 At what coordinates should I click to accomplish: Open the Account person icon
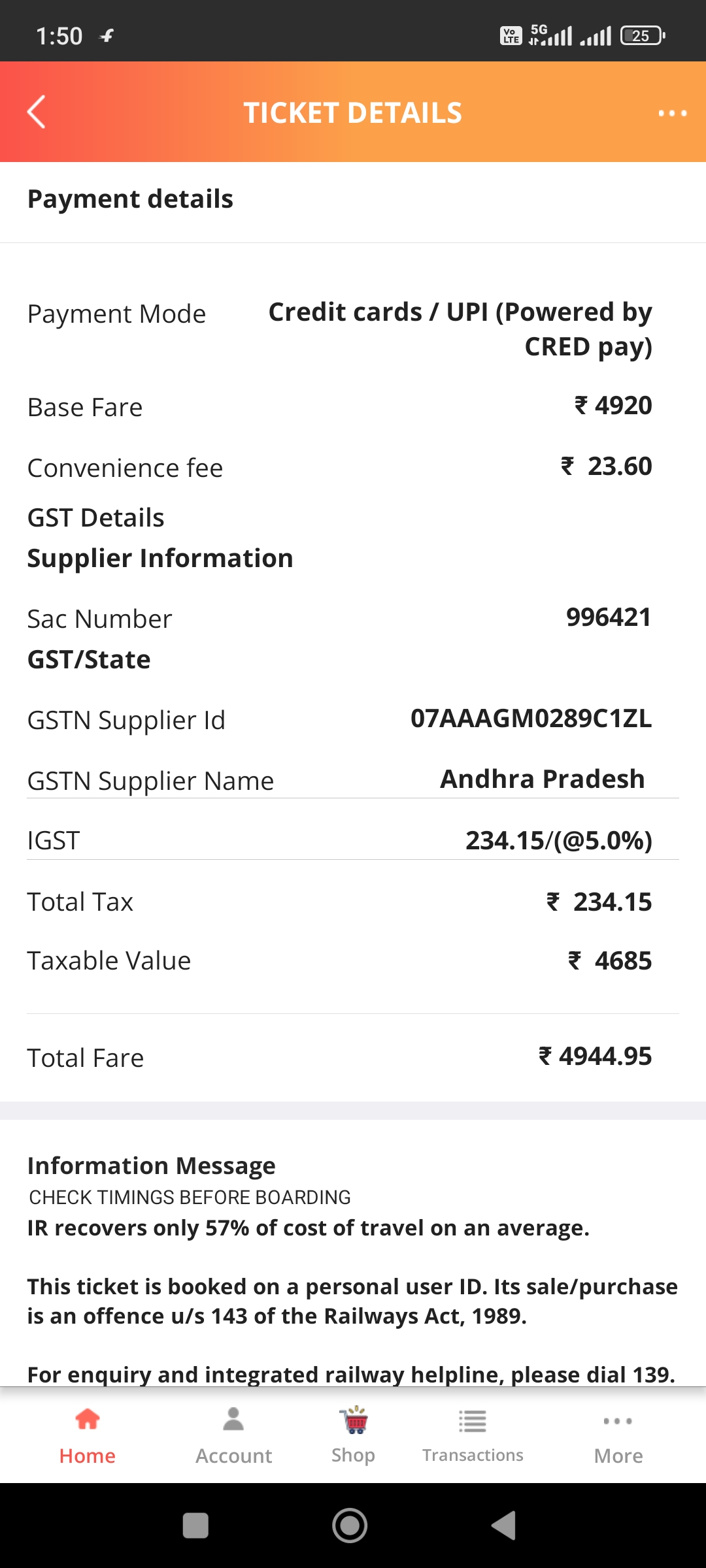pos(233,1420)
